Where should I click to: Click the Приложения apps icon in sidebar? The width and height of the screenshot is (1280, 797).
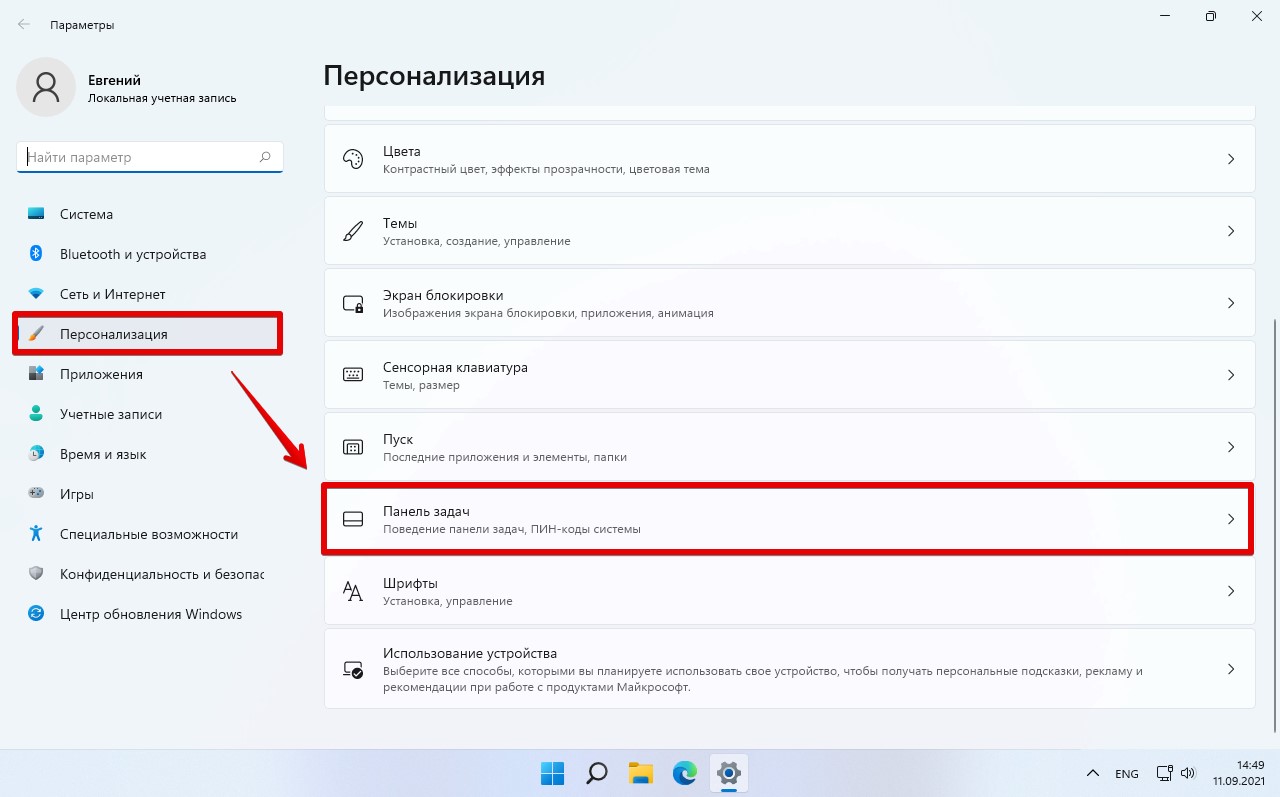36,374
